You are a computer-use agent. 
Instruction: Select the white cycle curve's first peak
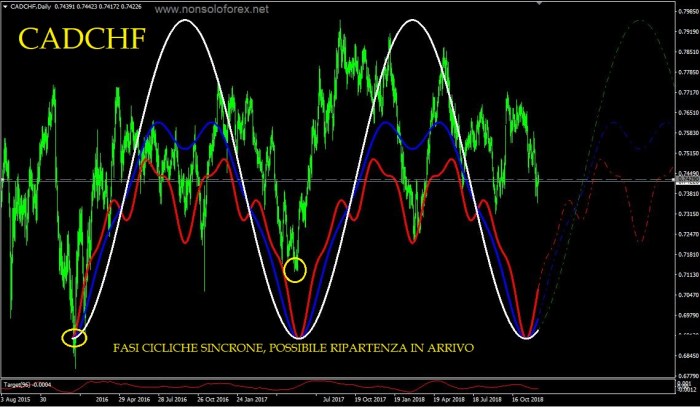183,20
